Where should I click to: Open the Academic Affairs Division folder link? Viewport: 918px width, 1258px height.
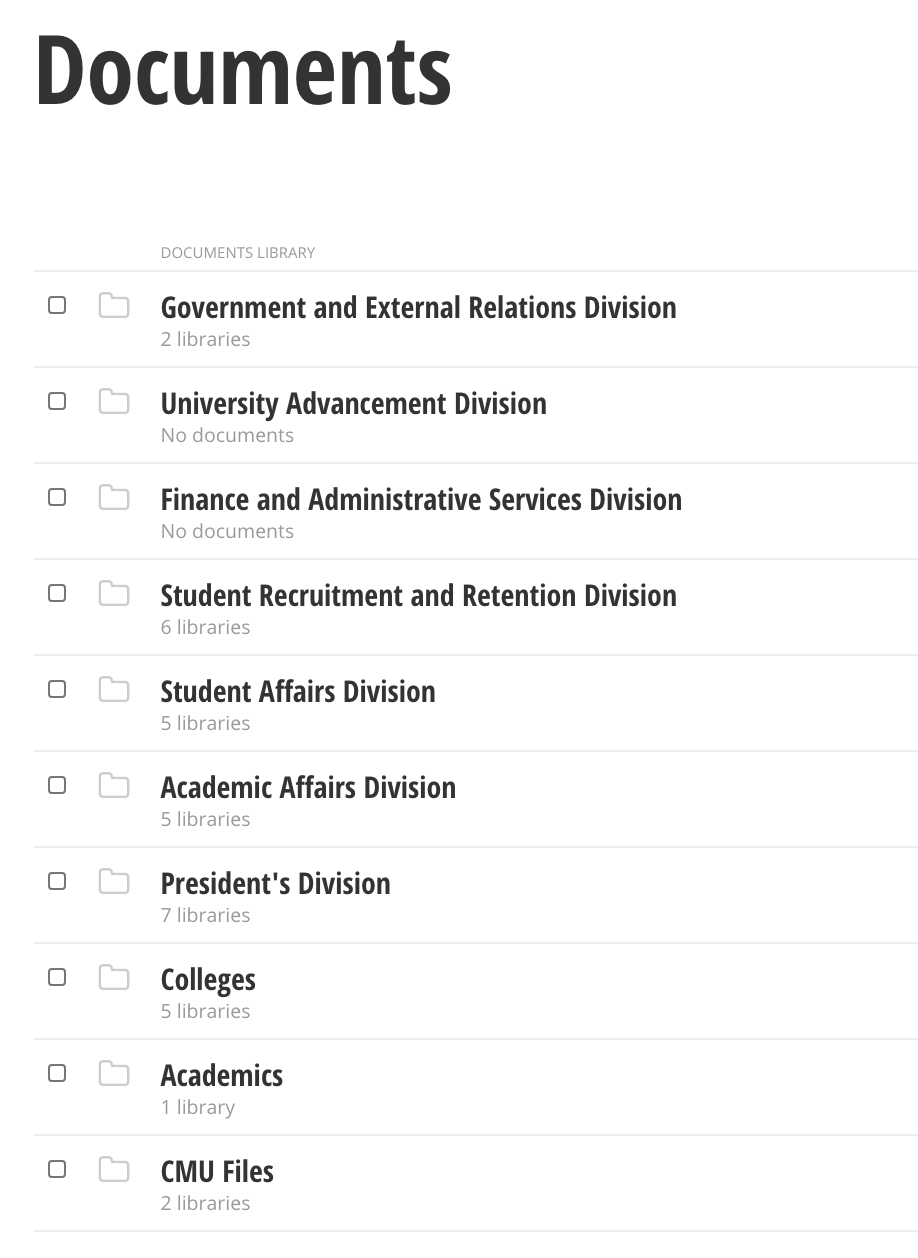click(308, 787)
